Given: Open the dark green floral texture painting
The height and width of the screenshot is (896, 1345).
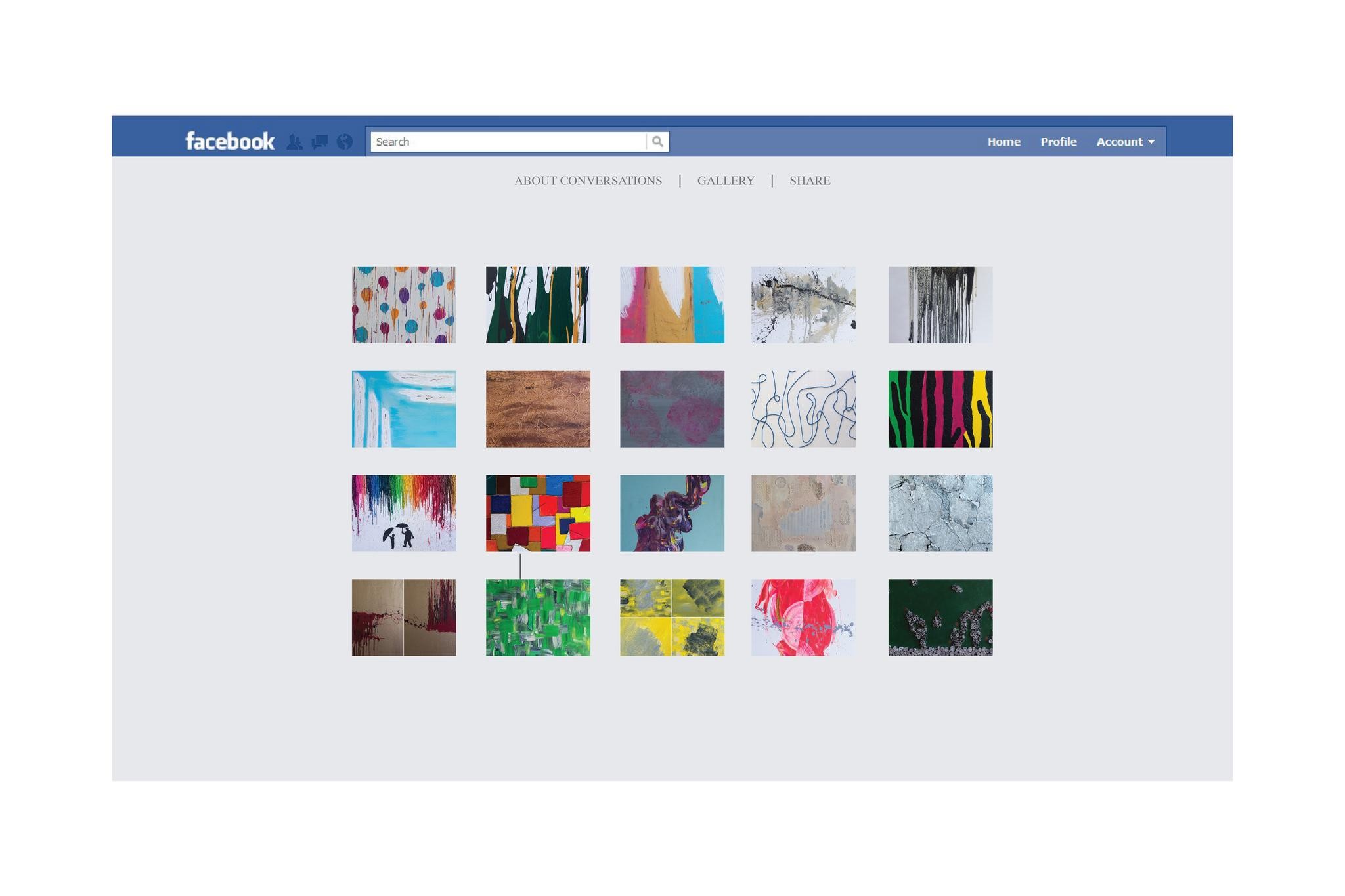Looking at the screenshot, I should pyautogui.click(x=940, y=618).
